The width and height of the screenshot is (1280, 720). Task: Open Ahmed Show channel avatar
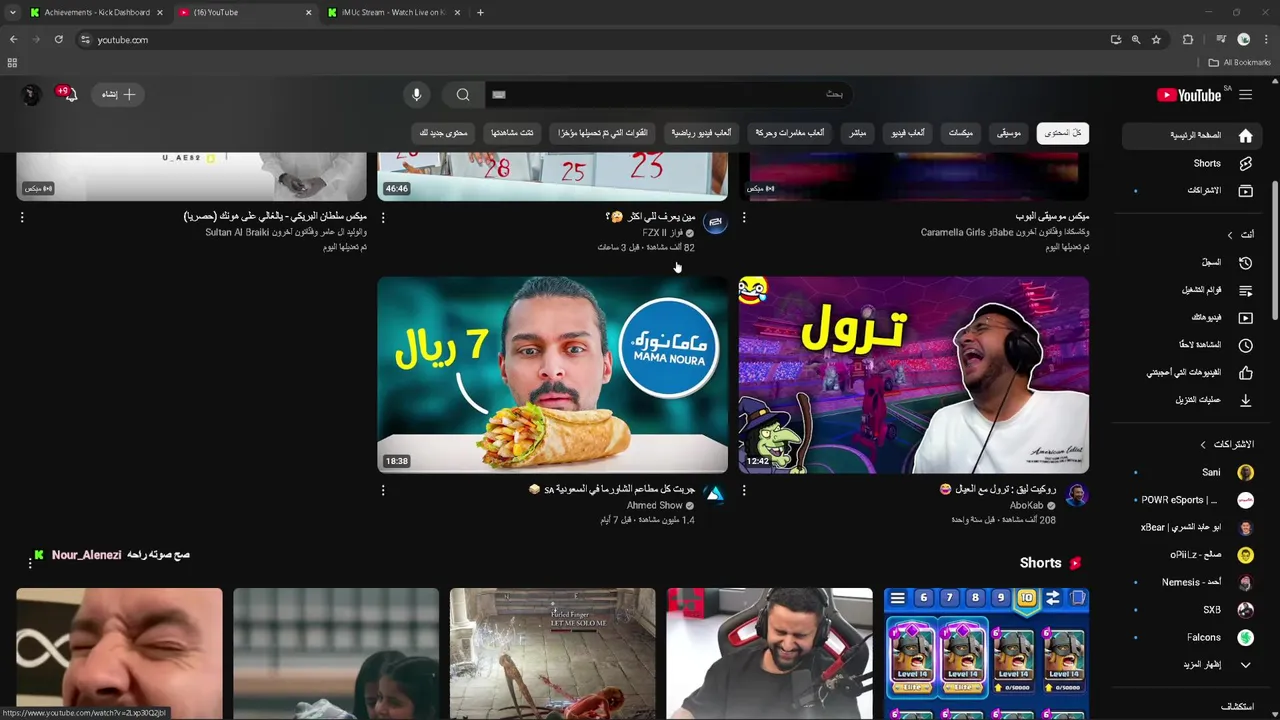tap(714, 494)
